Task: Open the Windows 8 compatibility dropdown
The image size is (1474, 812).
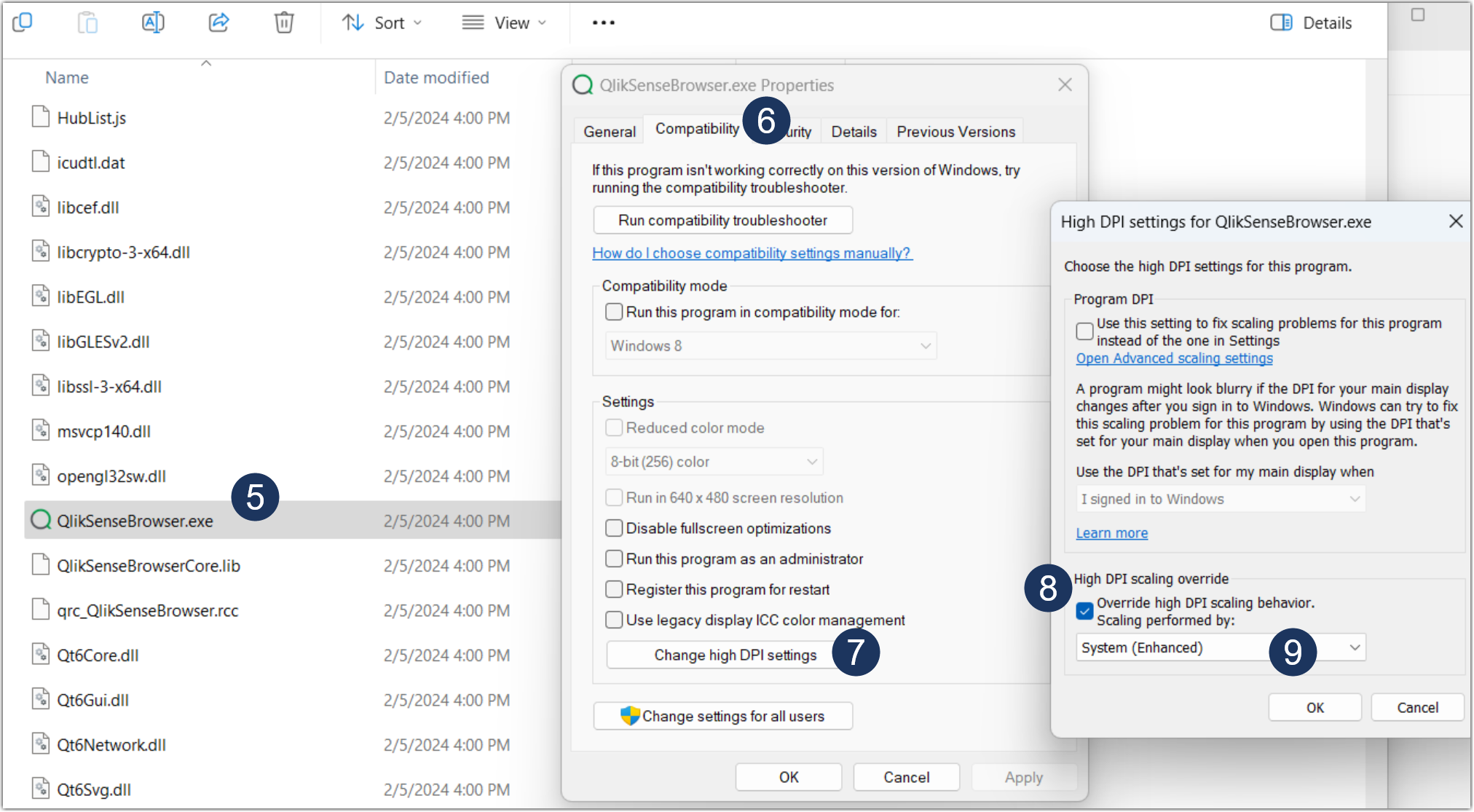Action: click(770, 345)
